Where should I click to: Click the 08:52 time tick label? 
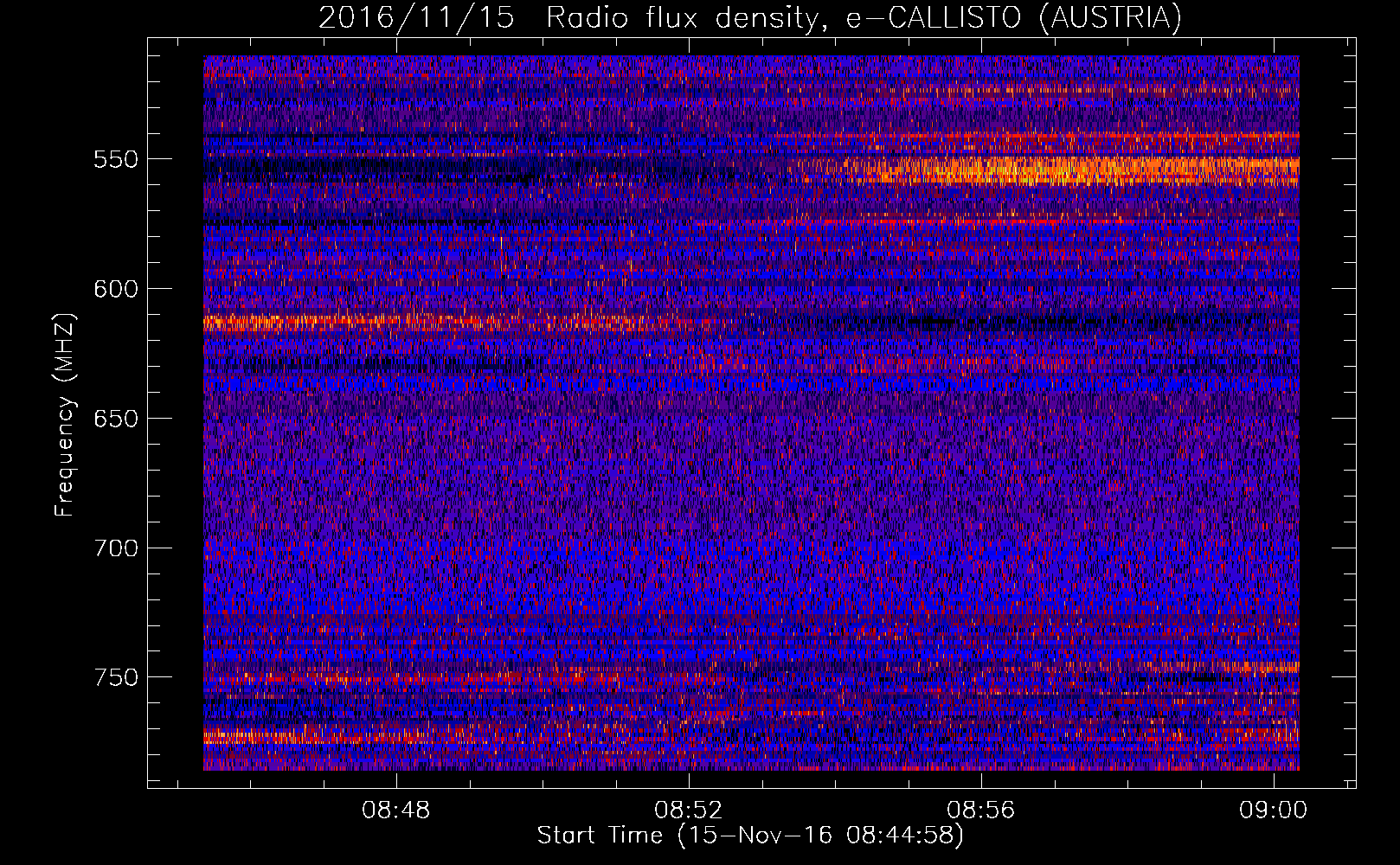689,811
